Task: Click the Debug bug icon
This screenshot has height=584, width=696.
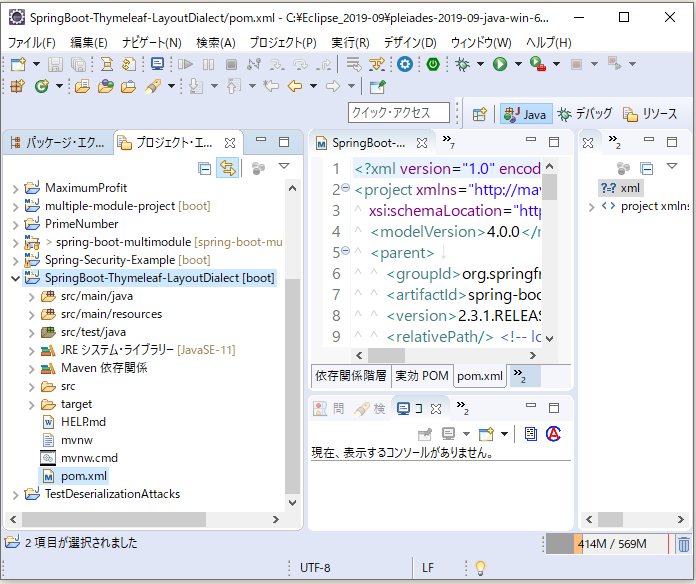Action: (x=462, y=64)
